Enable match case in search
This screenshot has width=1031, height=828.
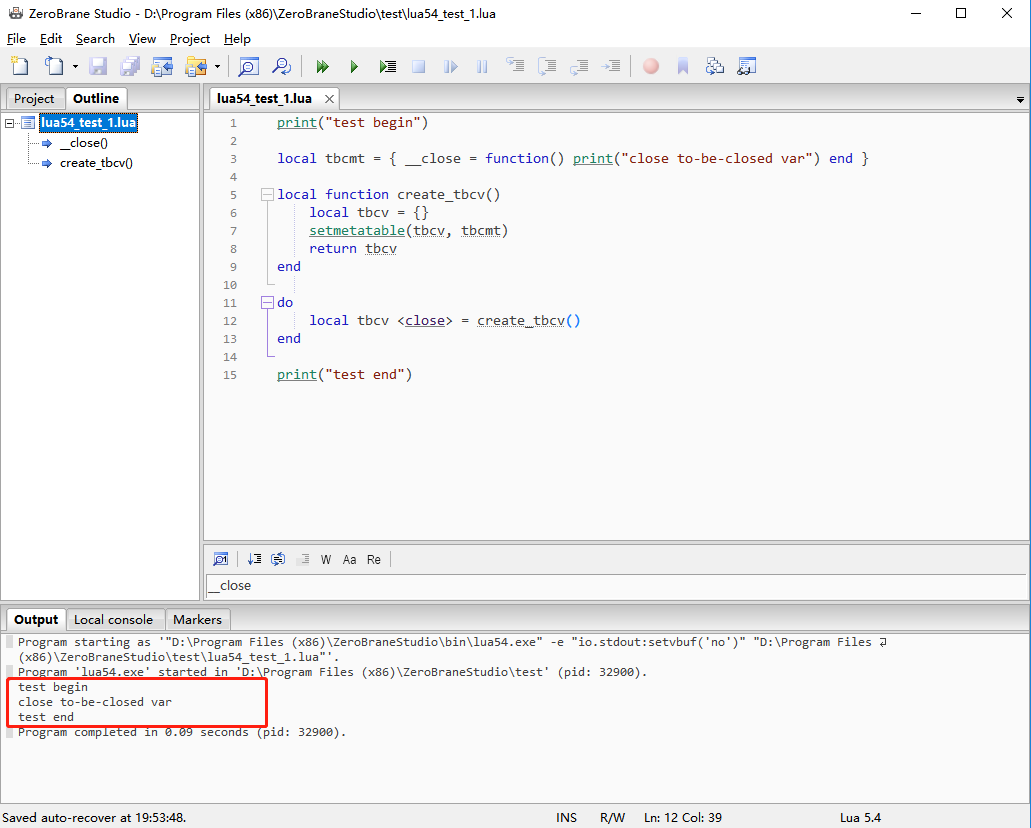(x=349, y=559)
